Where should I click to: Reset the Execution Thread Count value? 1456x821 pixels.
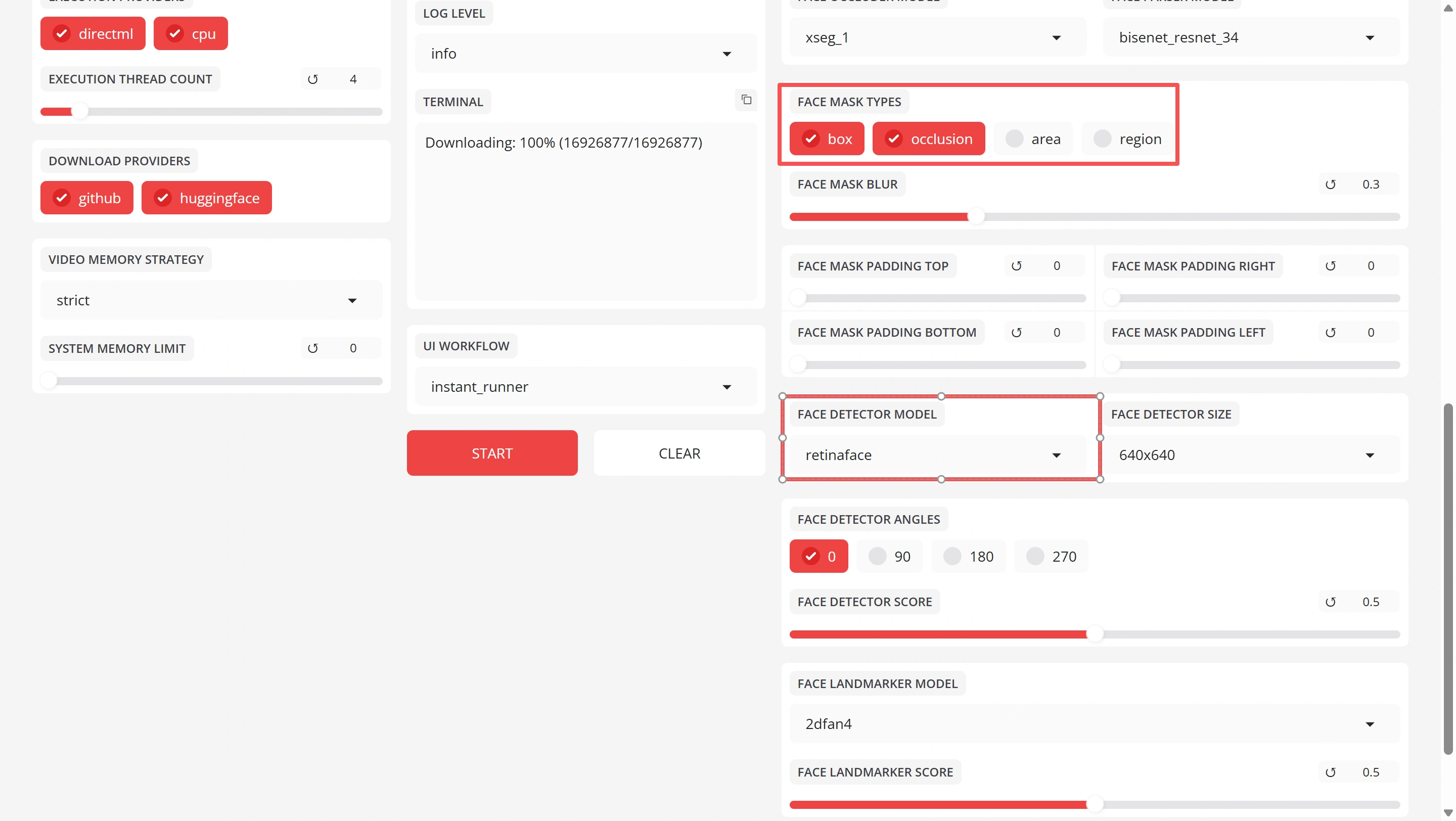pyautogui.click(x=312, y=79)
